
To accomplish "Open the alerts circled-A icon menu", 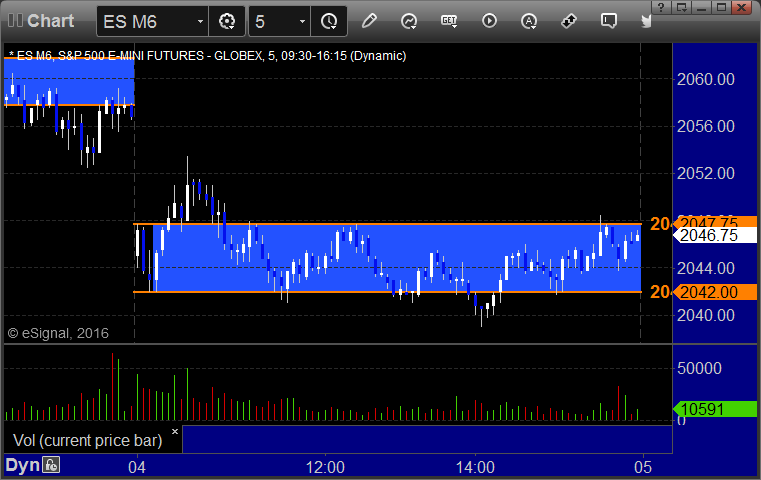I will pos(529,21).
